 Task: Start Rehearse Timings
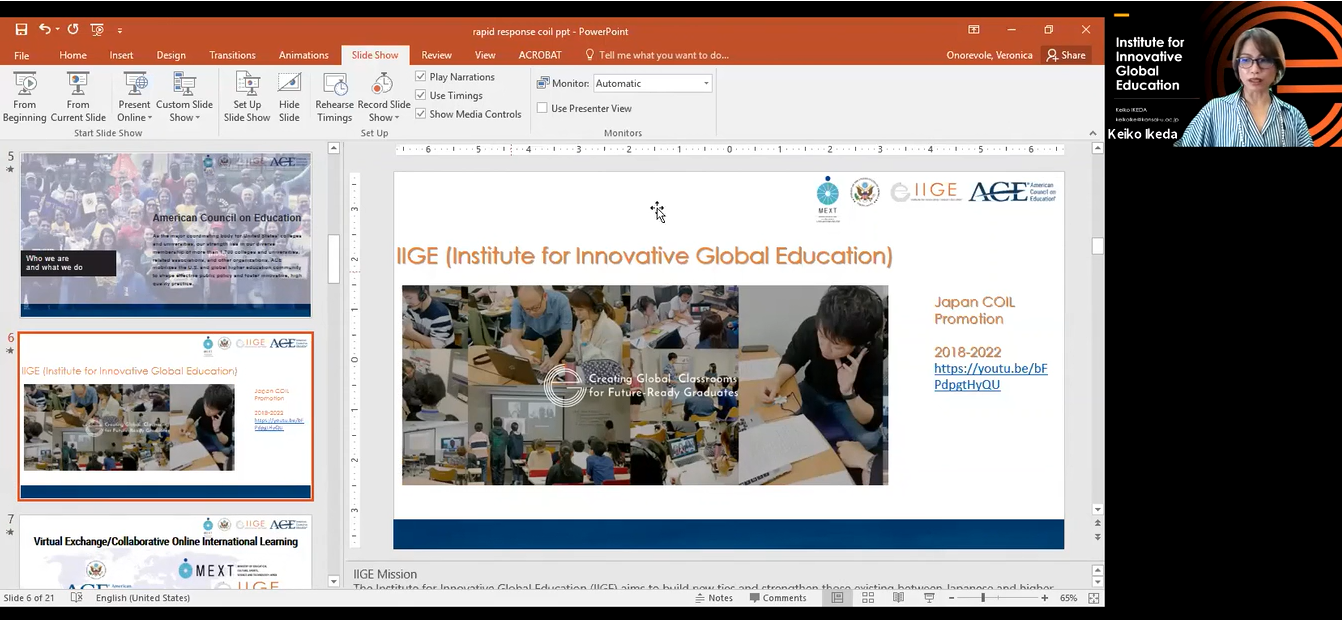click(334, 97)
